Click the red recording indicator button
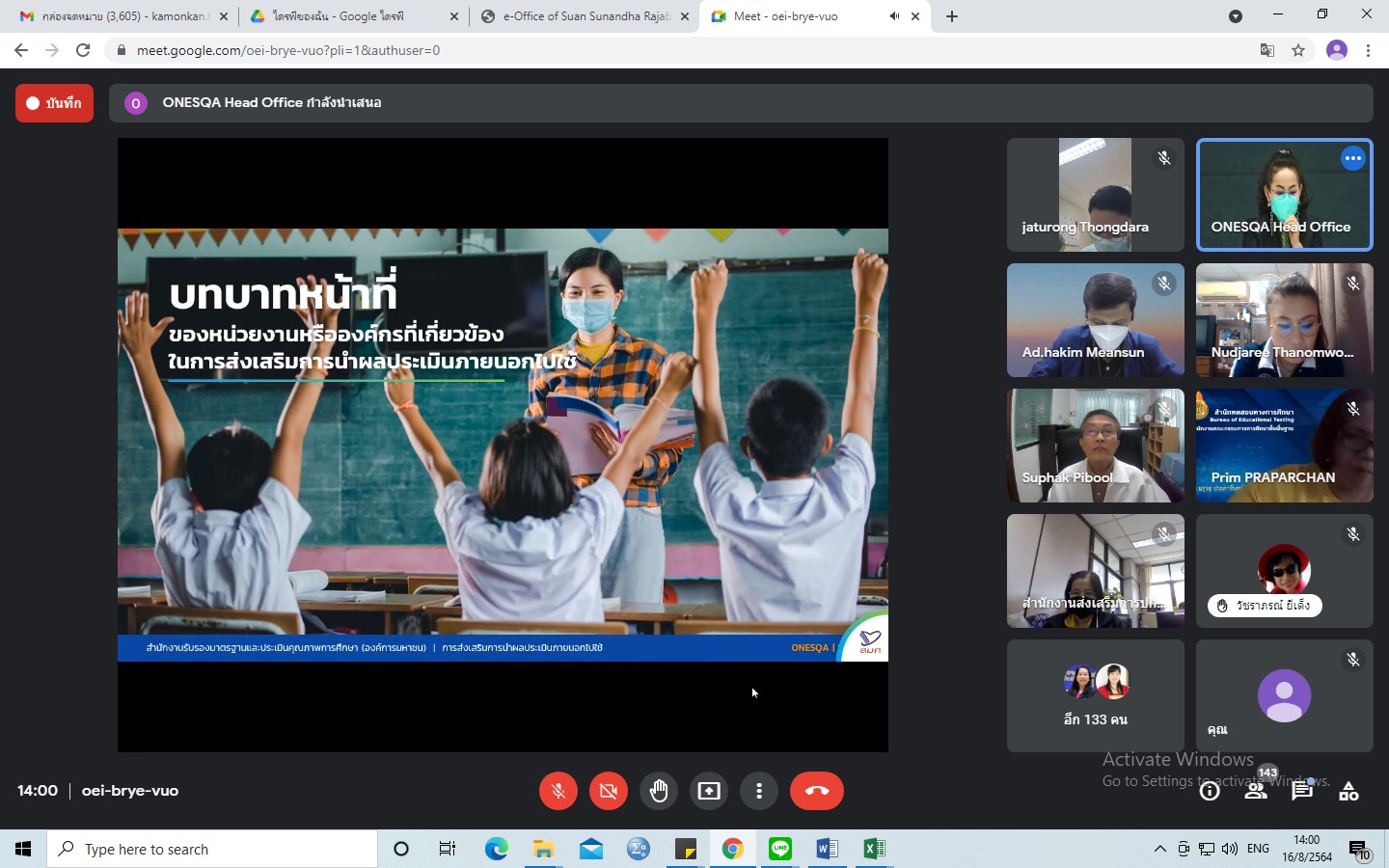Screen dimensions: 1389x868 pos(54,103)
